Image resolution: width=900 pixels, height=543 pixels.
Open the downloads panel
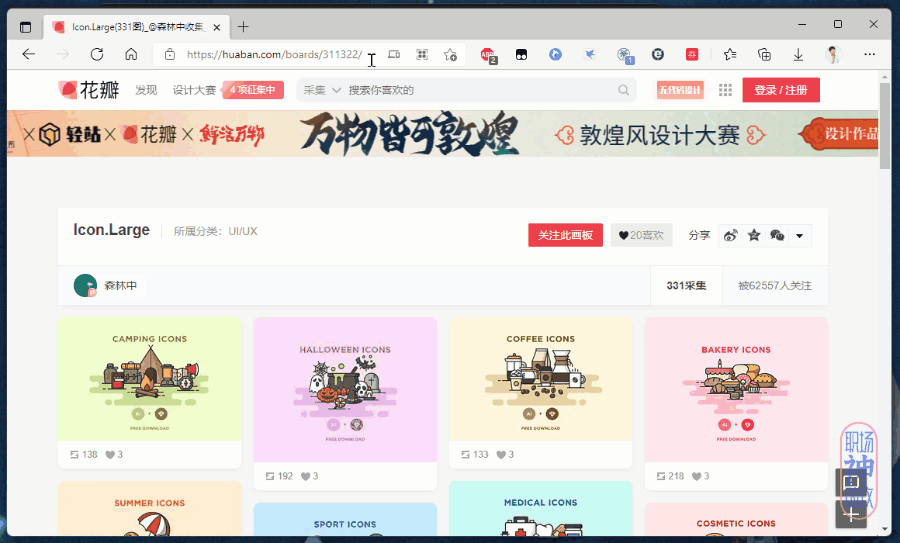tap(798, 55)
